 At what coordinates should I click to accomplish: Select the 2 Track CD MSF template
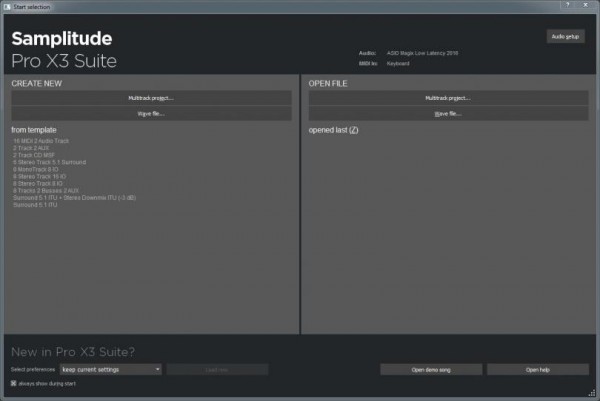[x=34, y=155]
